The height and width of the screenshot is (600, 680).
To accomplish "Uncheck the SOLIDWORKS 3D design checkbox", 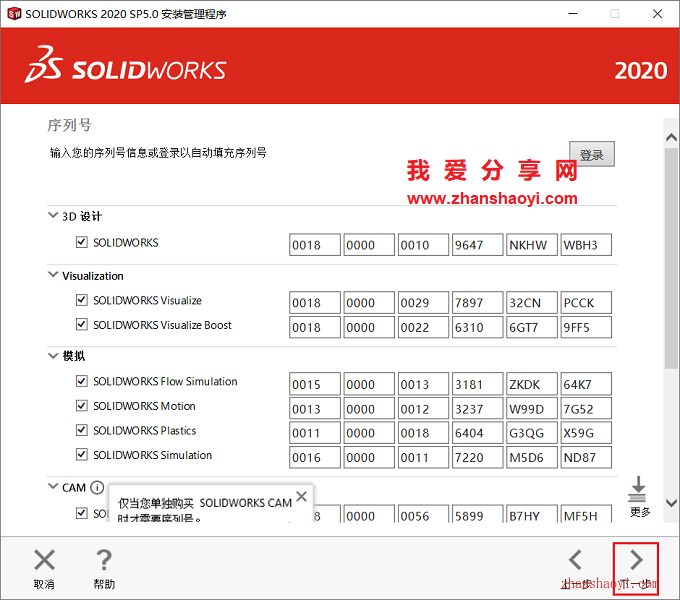I will tap(82, 242).
